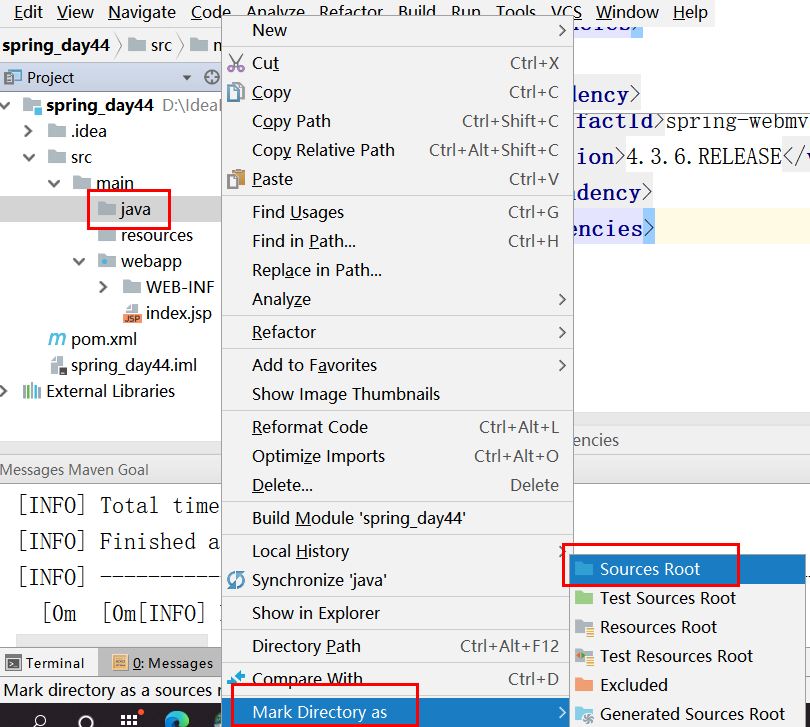This screenshot has height=727, width=810.
Task: Click the Test Resources Root folder icon
Action: click(x=584, y=656)
